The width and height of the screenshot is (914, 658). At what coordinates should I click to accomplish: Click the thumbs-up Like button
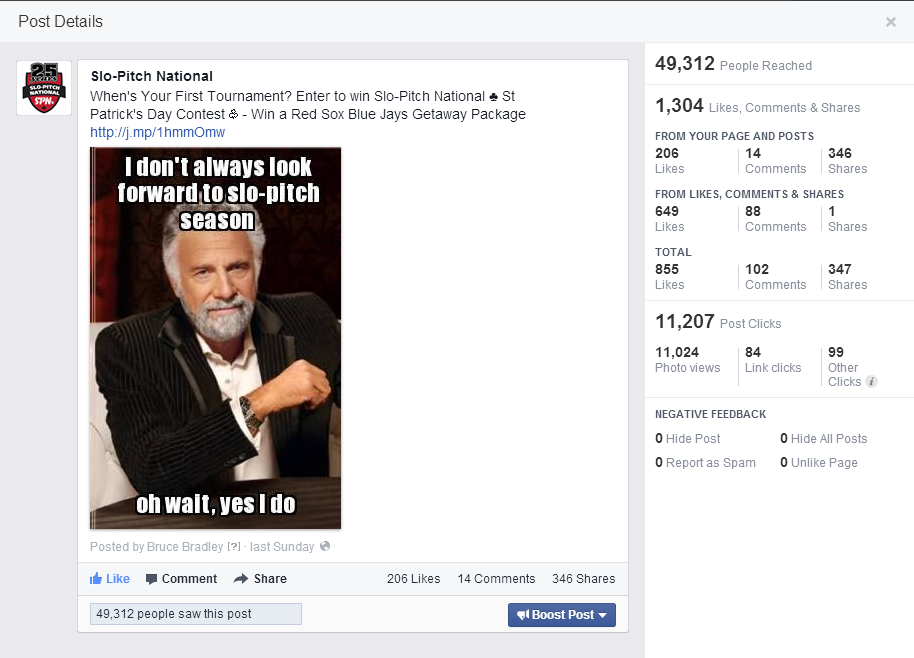pos(110,579)
